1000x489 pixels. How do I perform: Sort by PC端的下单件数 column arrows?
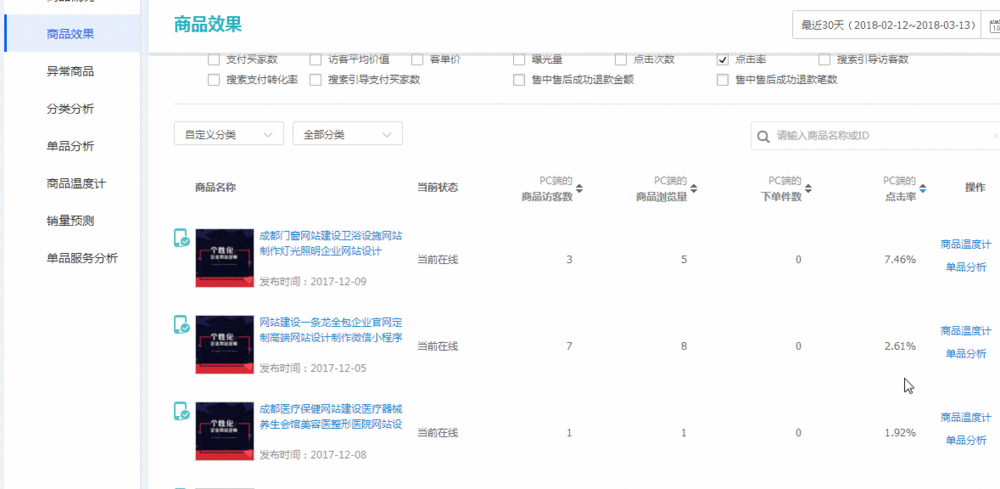(808, 189)
